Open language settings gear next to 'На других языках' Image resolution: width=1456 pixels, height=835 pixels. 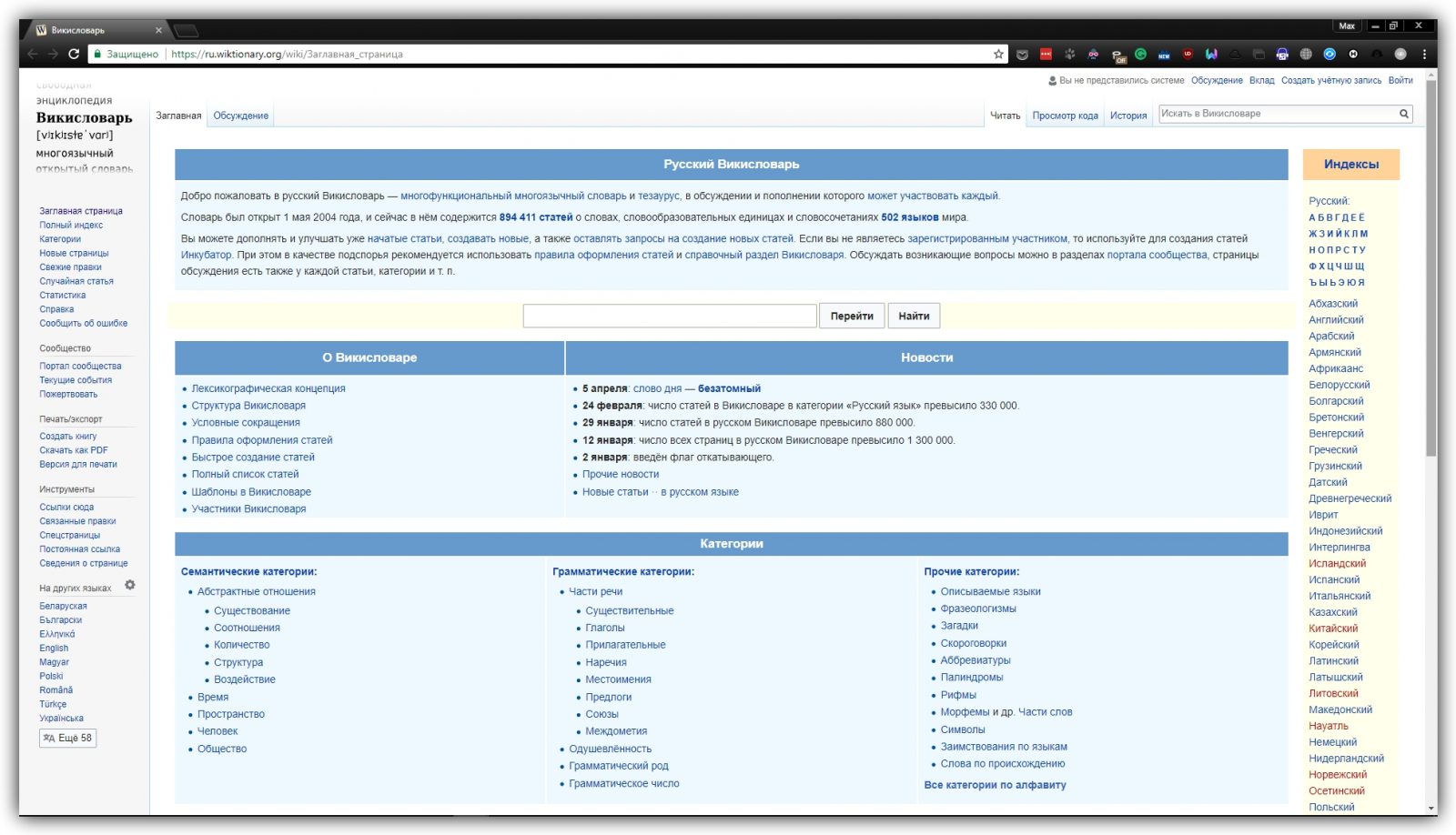tap(130, 585)
